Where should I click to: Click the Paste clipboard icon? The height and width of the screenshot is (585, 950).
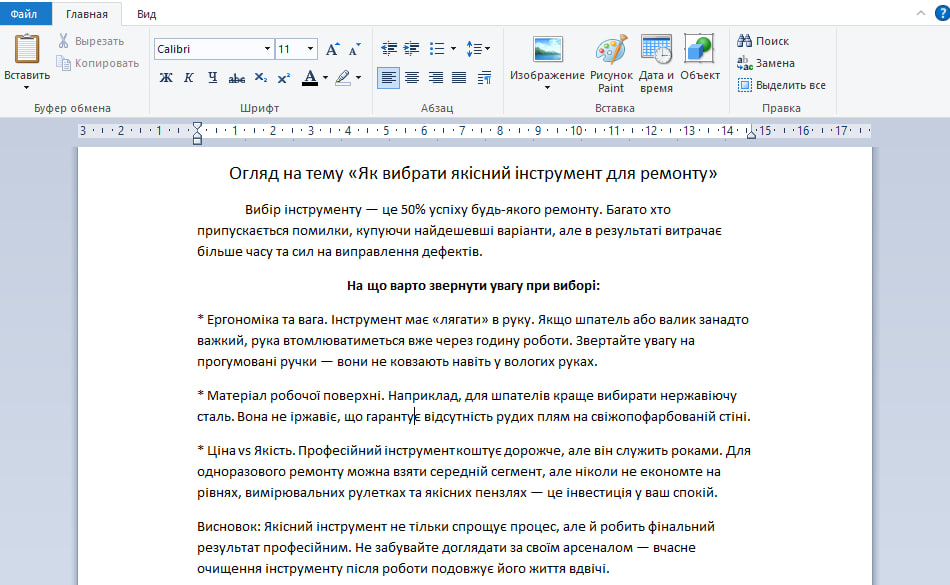27,49
